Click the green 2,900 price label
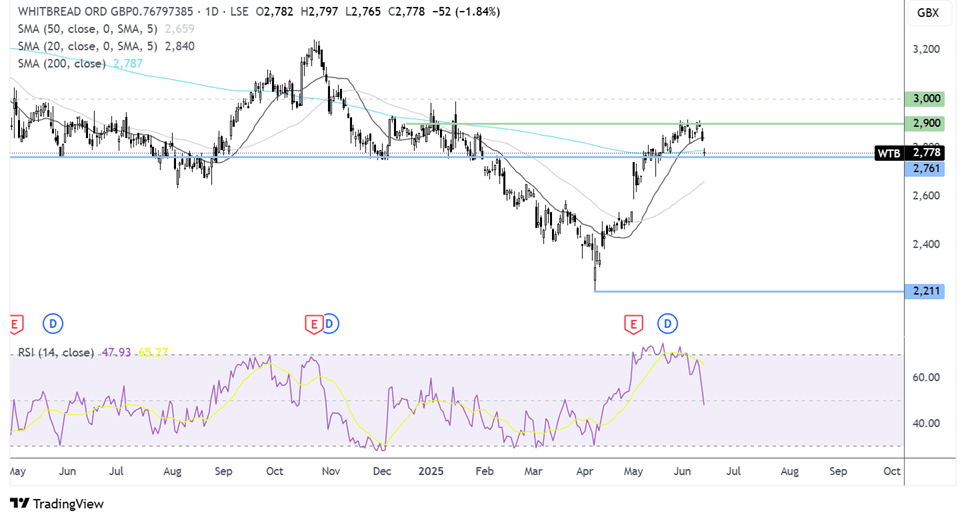The image size is (966, 521). coord(925,123)
